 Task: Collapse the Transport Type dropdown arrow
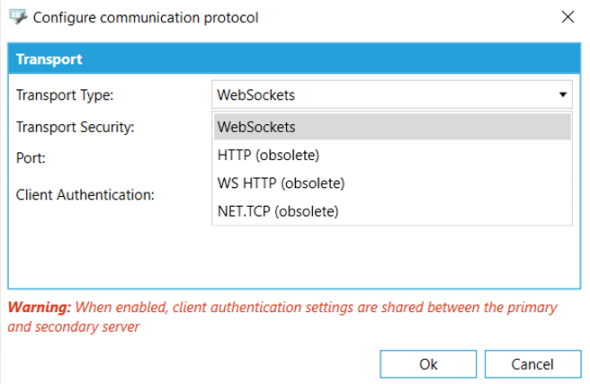tap(563, 95)
